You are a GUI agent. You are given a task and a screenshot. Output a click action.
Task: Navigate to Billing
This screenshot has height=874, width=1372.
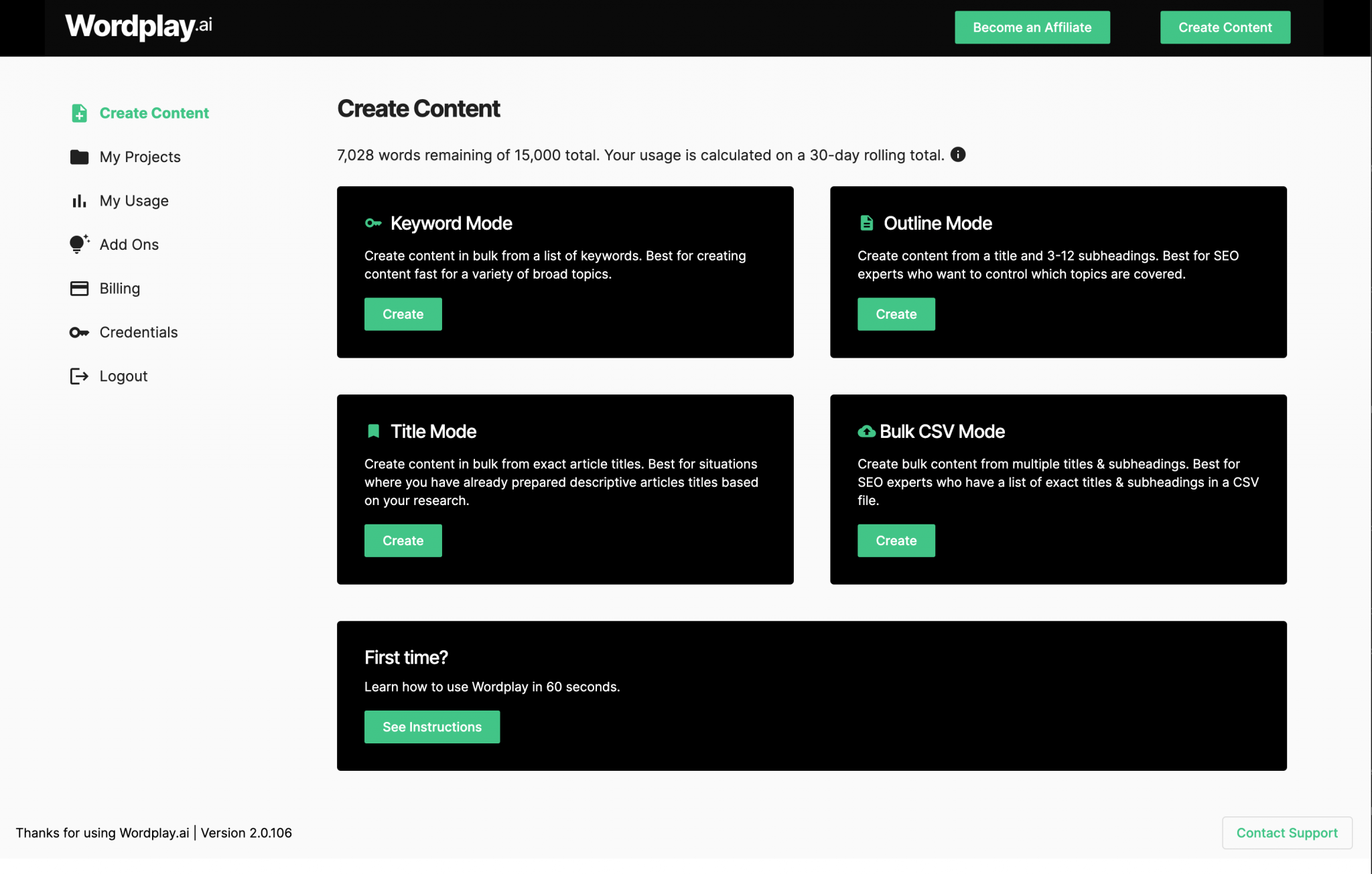[x=120, y=289]
